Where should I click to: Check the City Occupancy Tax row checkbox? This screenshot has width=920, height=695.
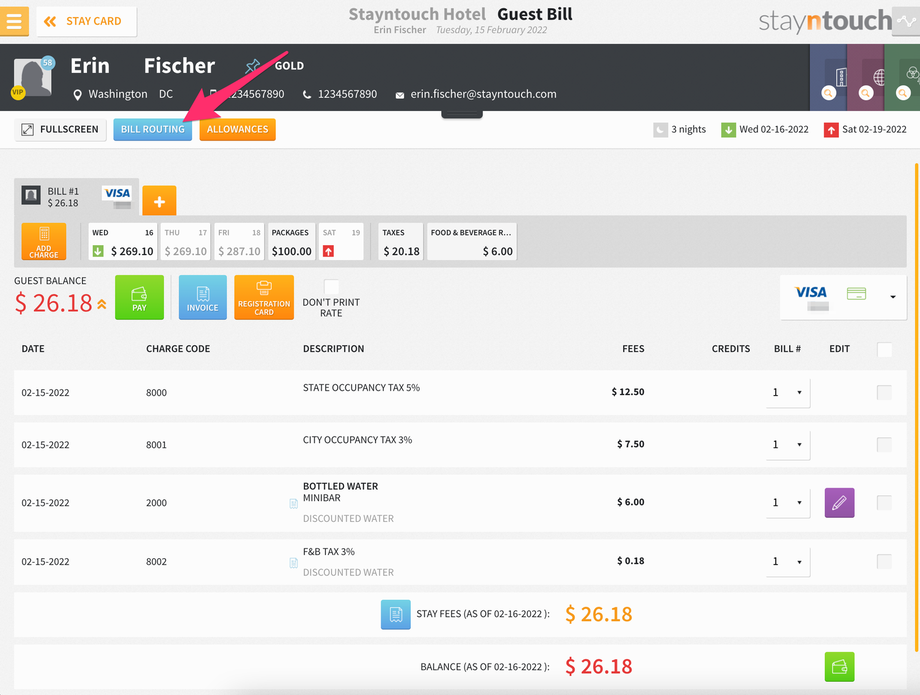(884, 445)
